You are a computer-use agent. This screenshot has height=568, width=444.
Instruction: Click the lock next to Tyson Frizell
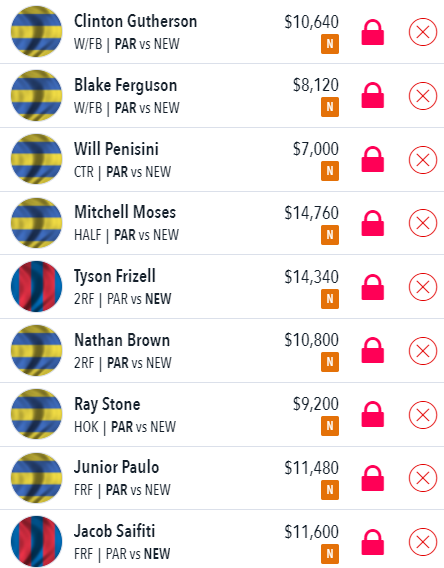coord(373,287)
